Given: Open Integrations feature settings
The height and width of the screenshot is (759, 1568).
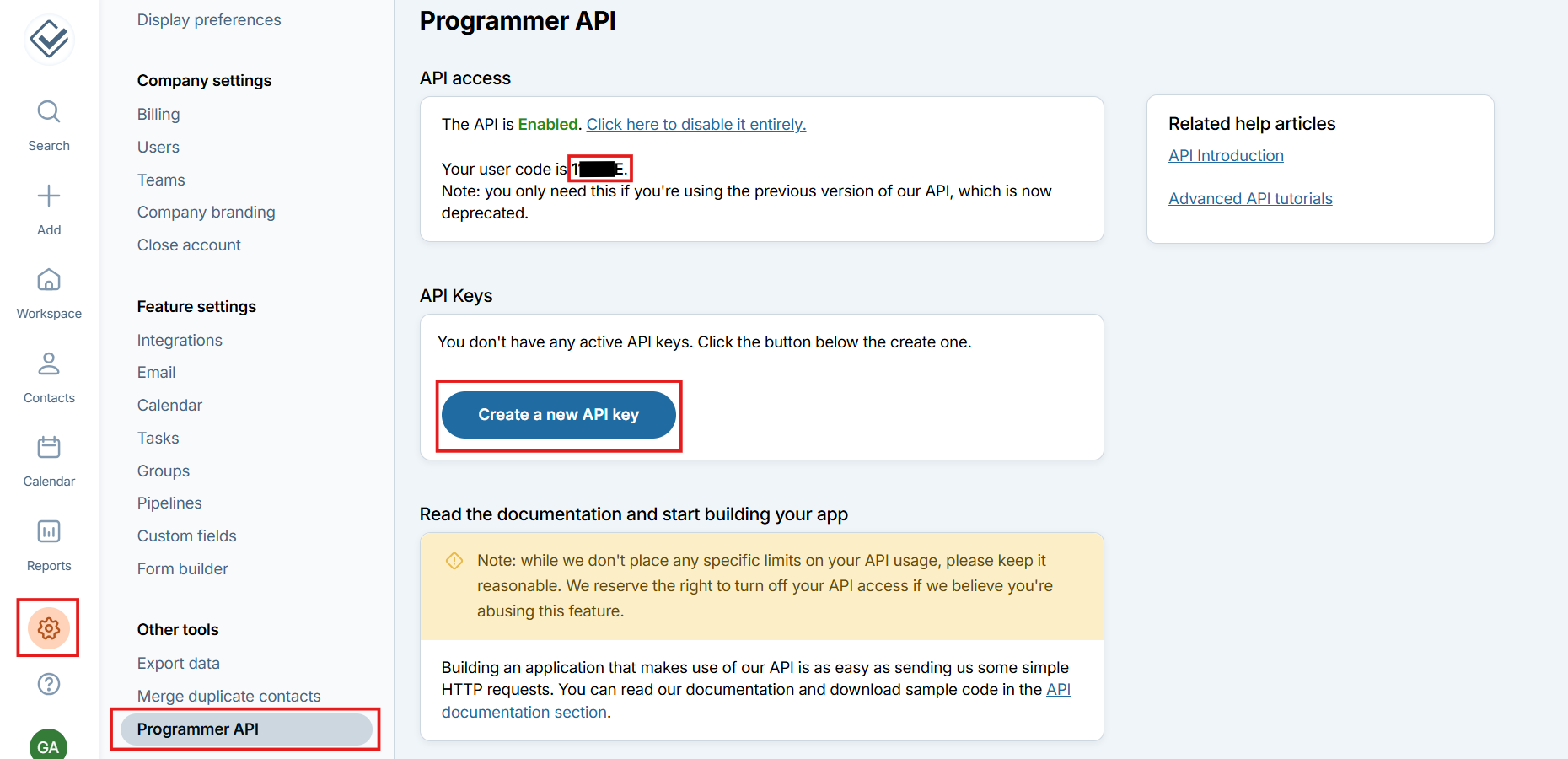Looking at the screenshot, I should (x=180, y=340).
